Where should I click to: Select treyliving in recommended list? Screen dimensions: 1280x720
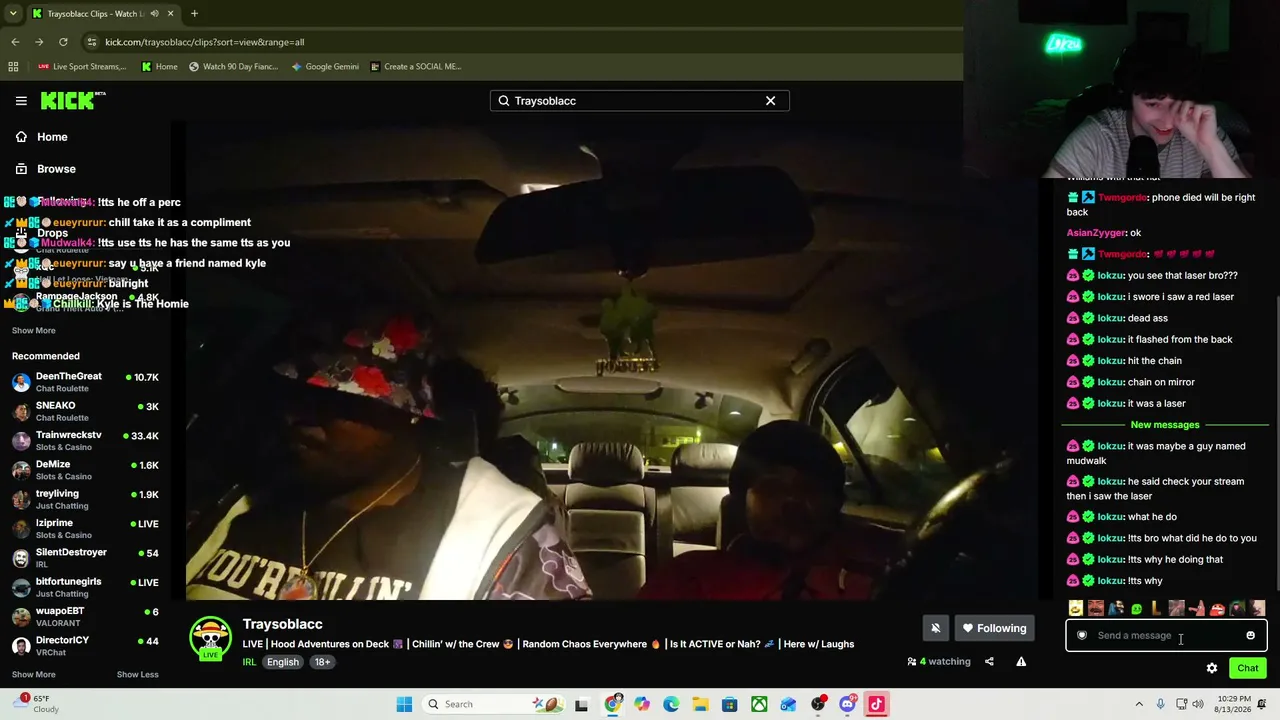click(86, 499)
